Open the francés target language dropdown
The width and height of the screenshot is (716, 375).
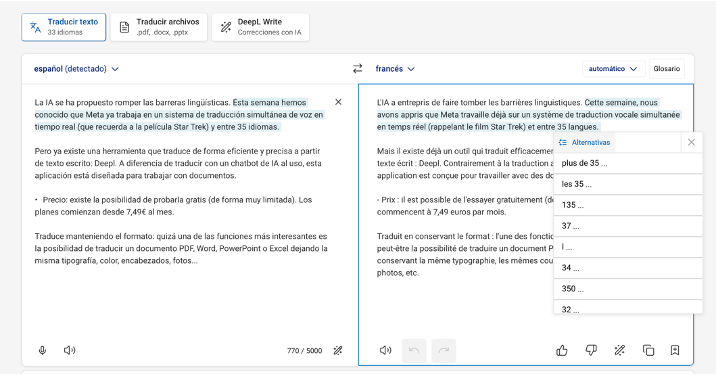(x=395, y=69)
